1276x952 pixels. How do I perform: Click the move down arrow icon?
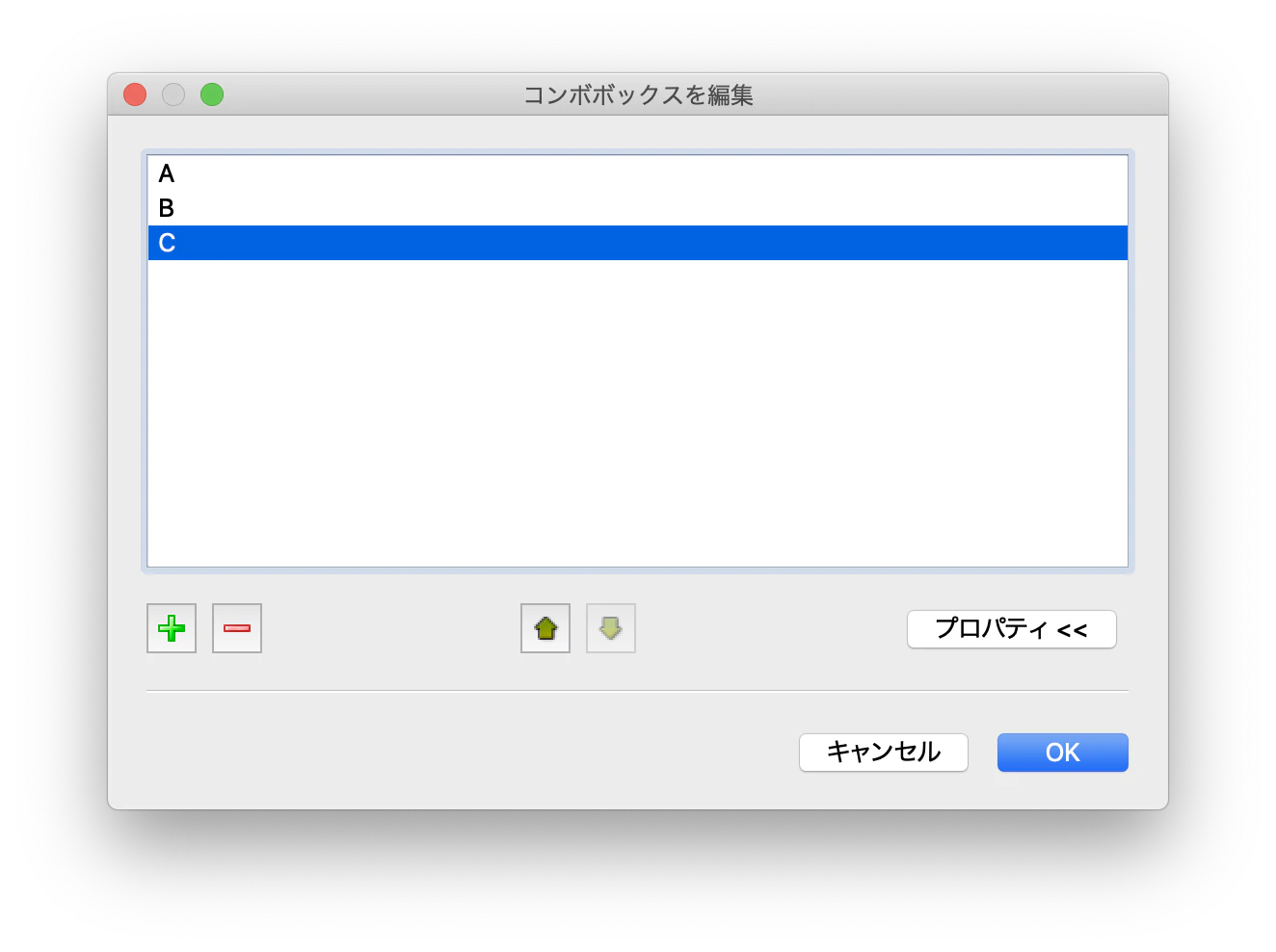[x=611, y=628]
